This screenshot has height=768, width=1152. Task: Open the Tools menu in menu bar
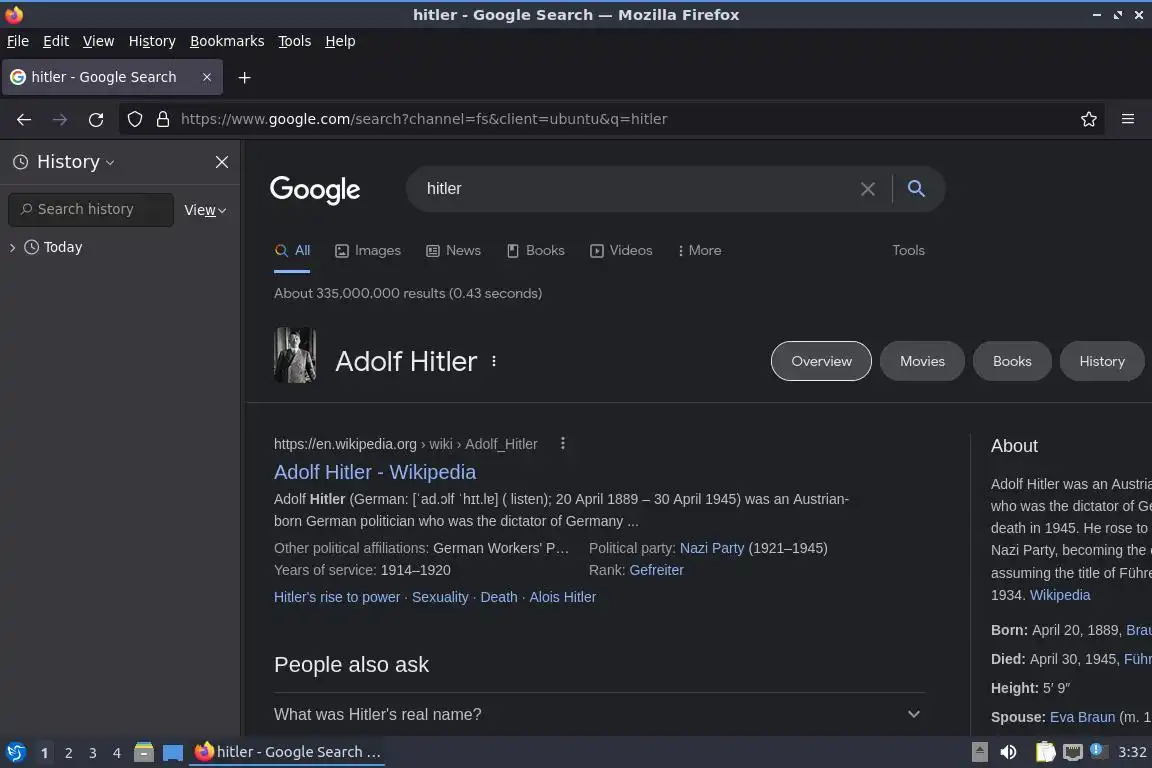pyautogui.click(x=295, y=41)
